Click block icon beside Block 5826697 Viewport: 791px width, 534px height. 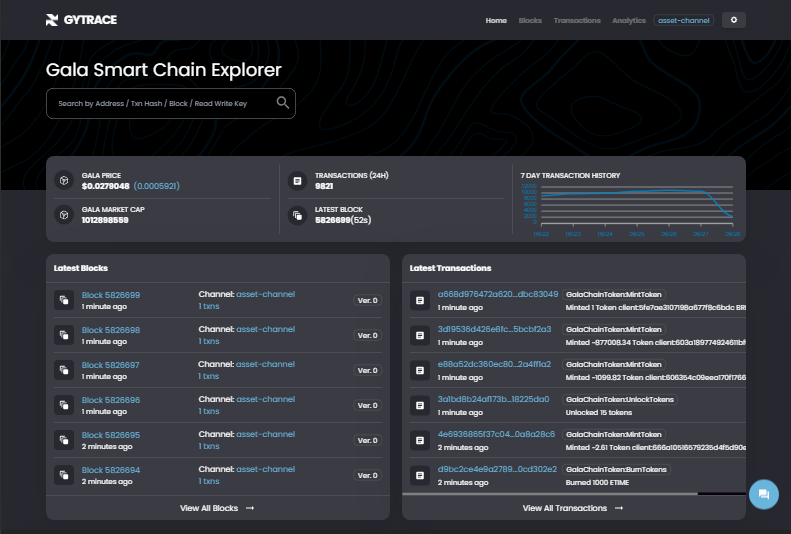click(64, 370)
